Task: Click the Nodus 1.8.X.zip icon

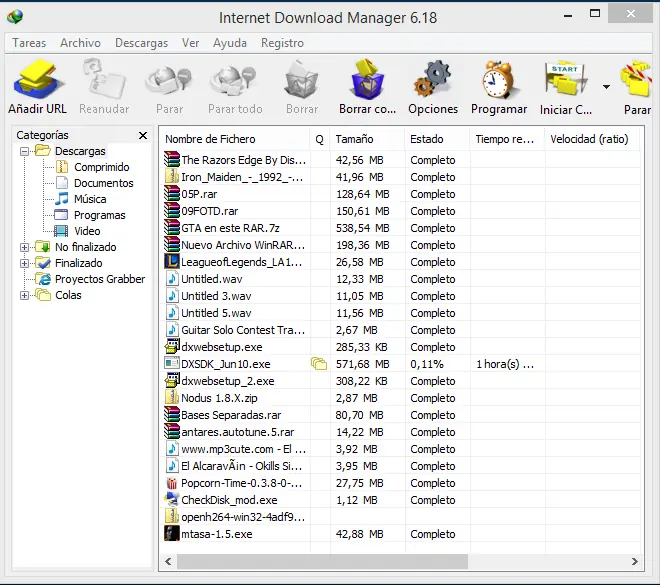Action: pyautogui.click(x=172, y=398)
